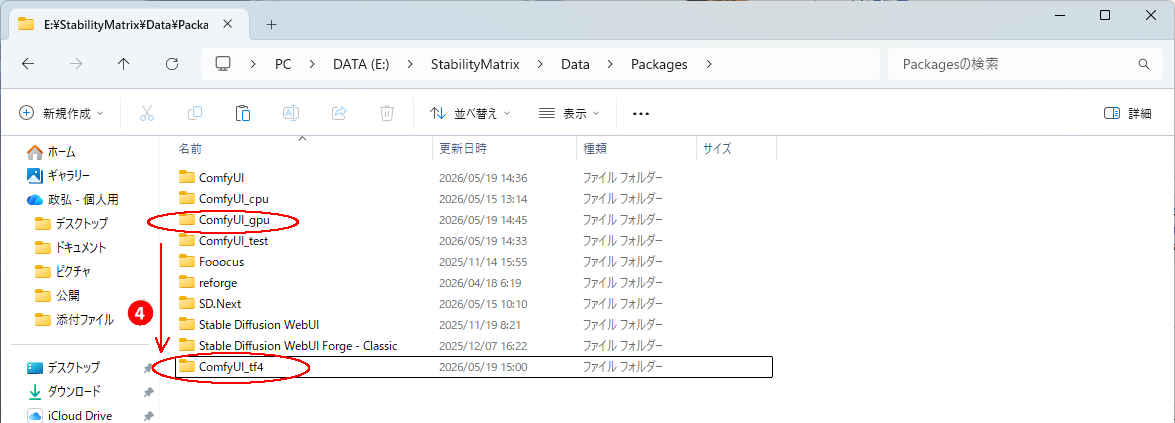Image resolution: width=1175 pixels, height=423 pixels.
Task: Click the Rename icon in toolbar
Action: [x=291, y=113]
